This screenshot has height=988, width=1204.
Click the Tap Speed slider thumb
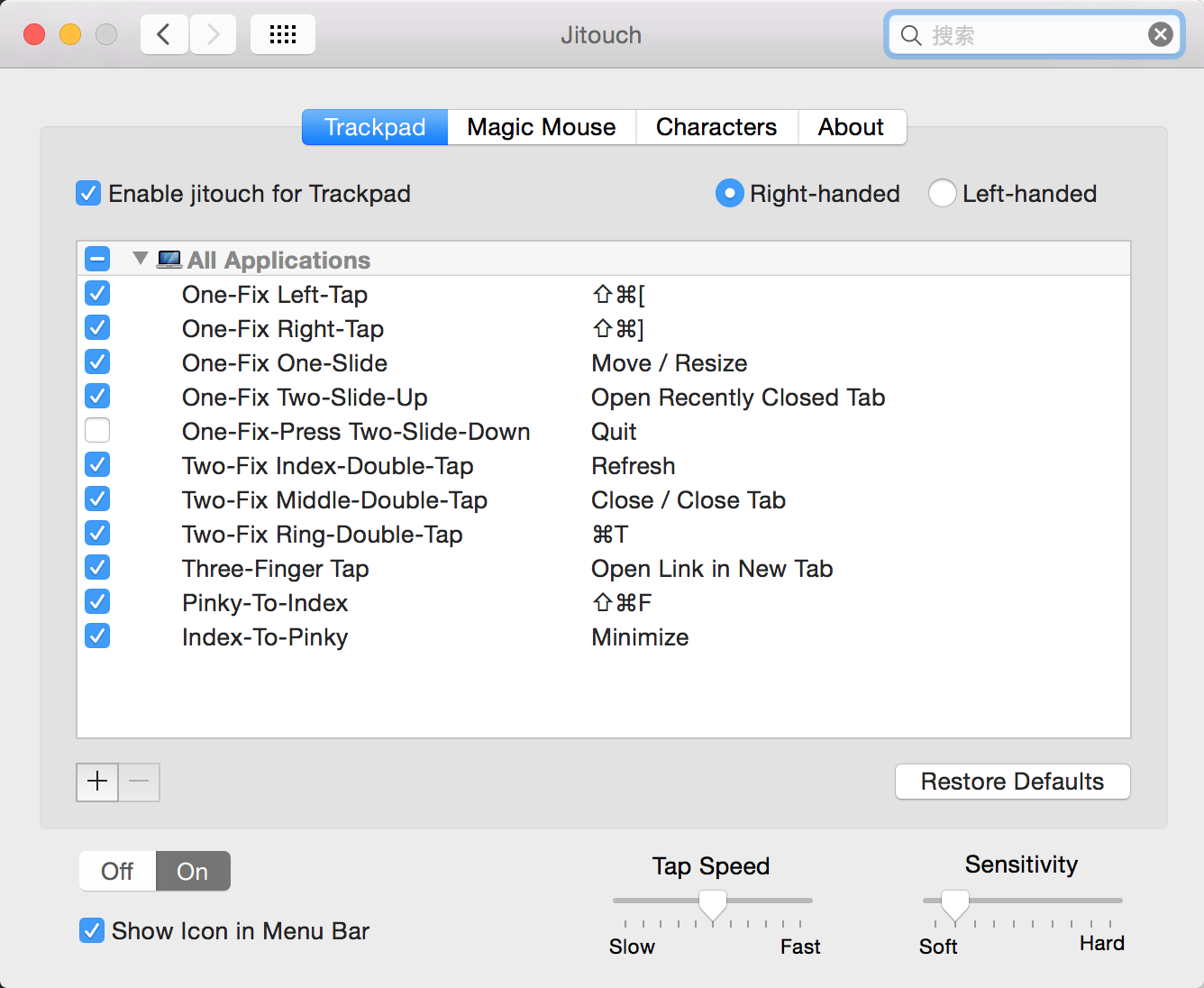pyautogui.click(x=713, y=906)
